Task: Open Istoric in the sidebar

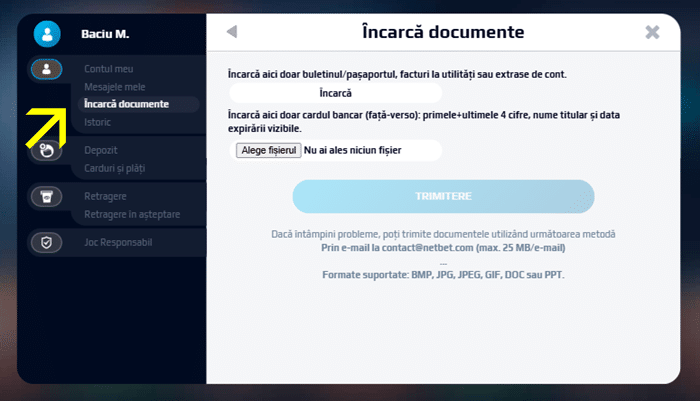Action: [98, 122]
